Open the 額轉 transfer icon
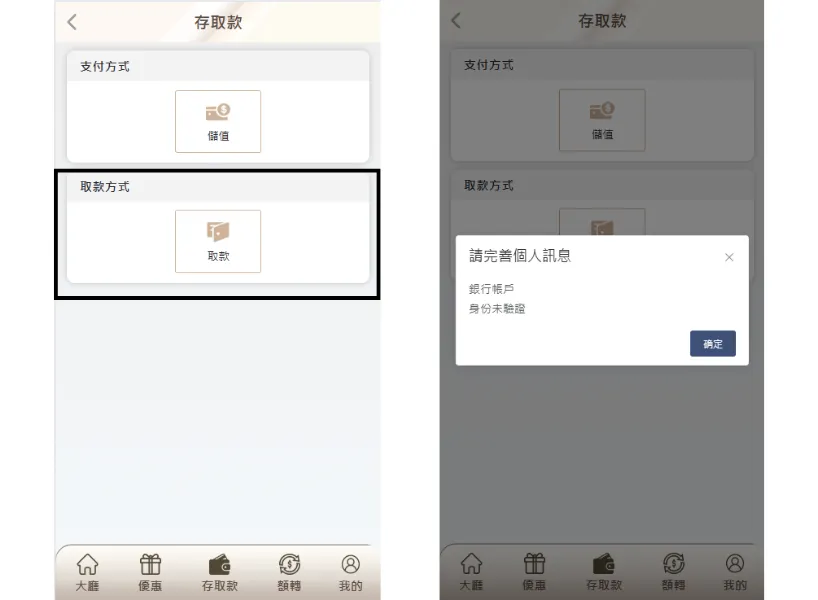This screenshot has width=818, height=600. pos(288,570)
